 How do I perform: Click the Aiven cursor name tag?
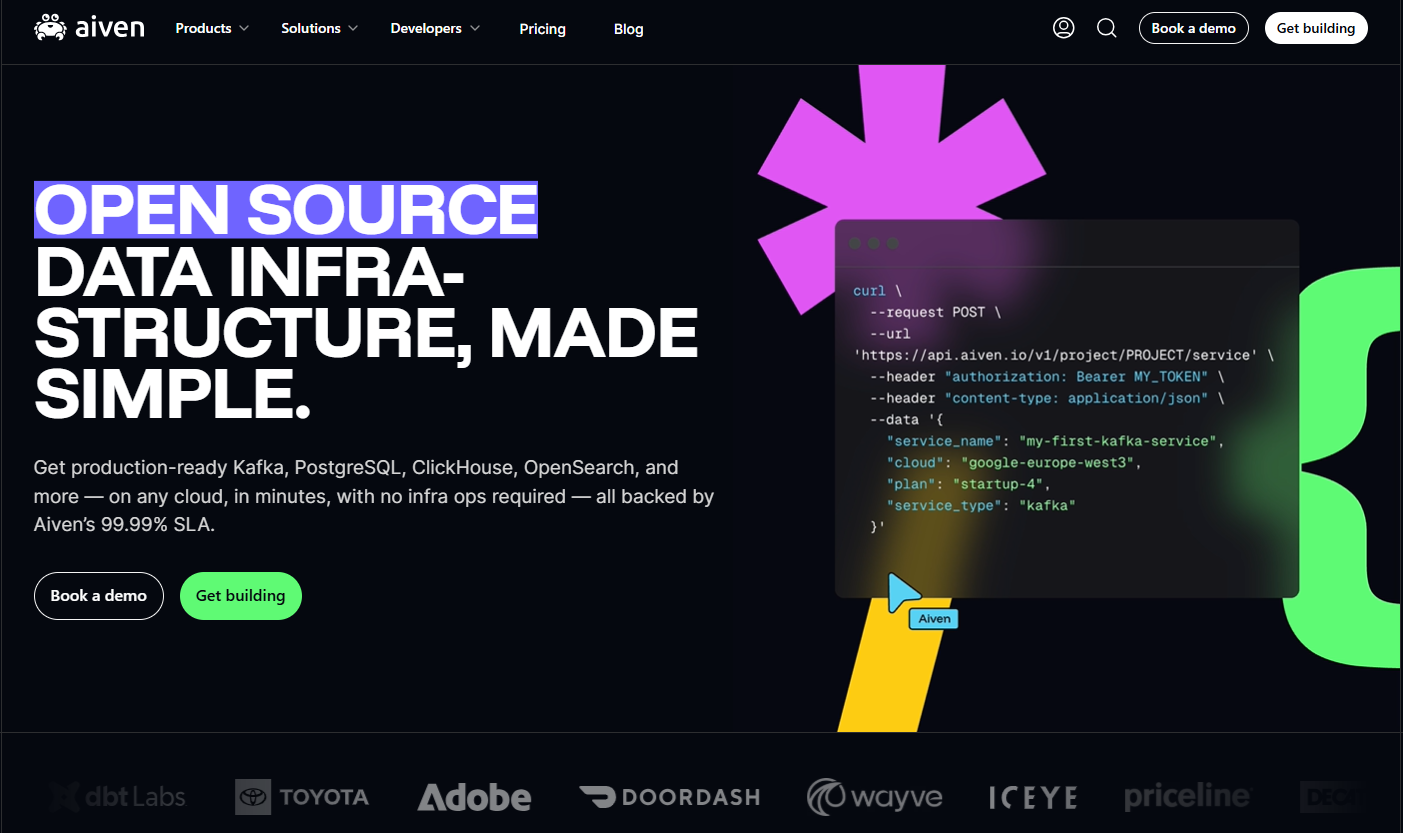(x=934, y=619)
